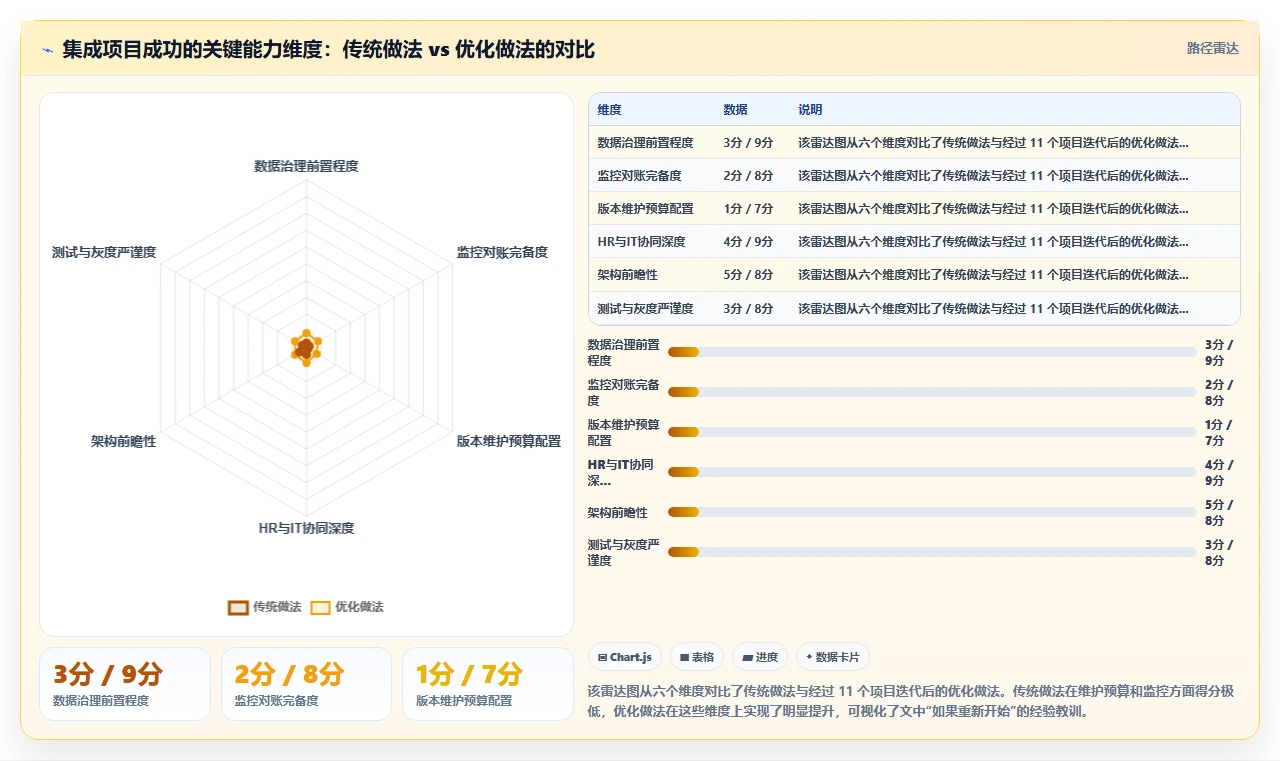The height and width of the screenshot is (761, 1280).
Task: Select the 架构前瞻性 table row
Action: pyautogui.click(x=914, y=275)
